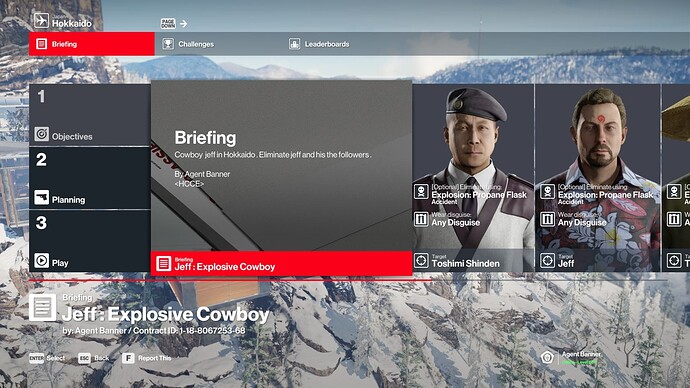Click the trophy icon beside Challenges
Screen dimensions: 690x388
coord(168,44)
